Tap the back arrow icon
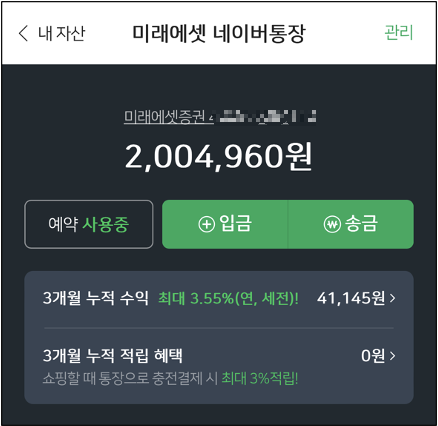438x426 pixels. coord(23,33)
